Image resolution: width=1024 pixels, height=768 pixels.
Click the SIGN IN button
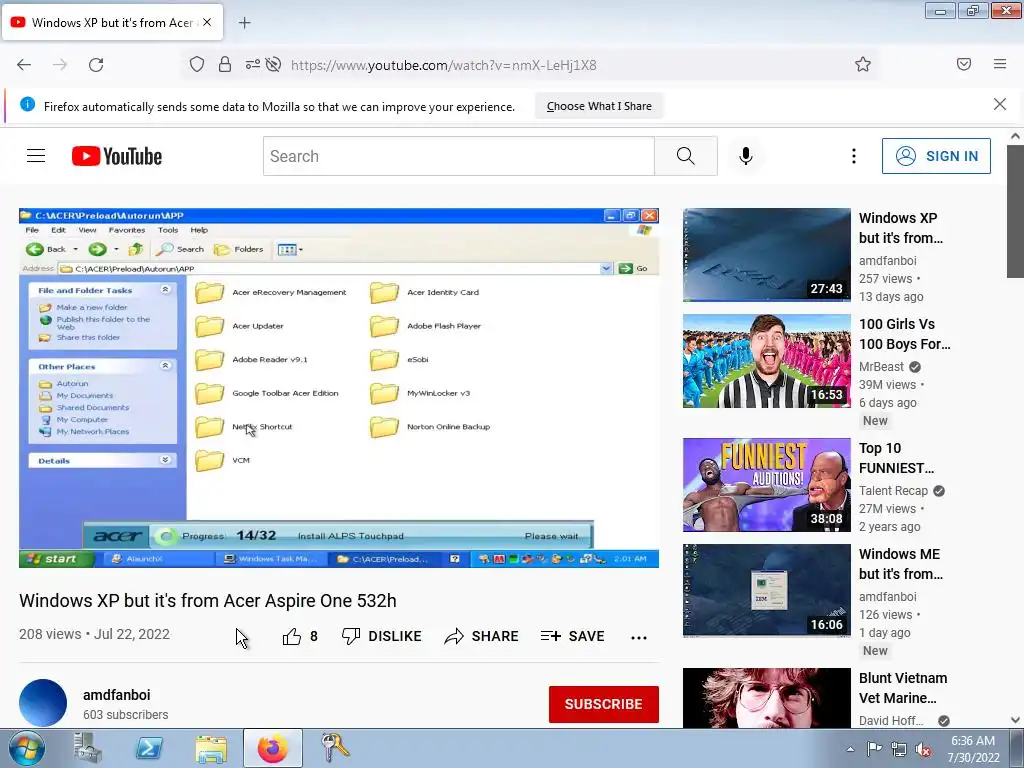point(936,156)
